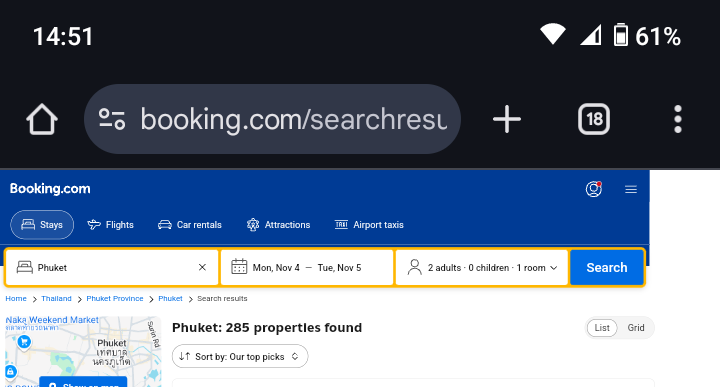Follow the Thailand breadcrumb link
Screen dimensions: 720x387
pos(56,298)
